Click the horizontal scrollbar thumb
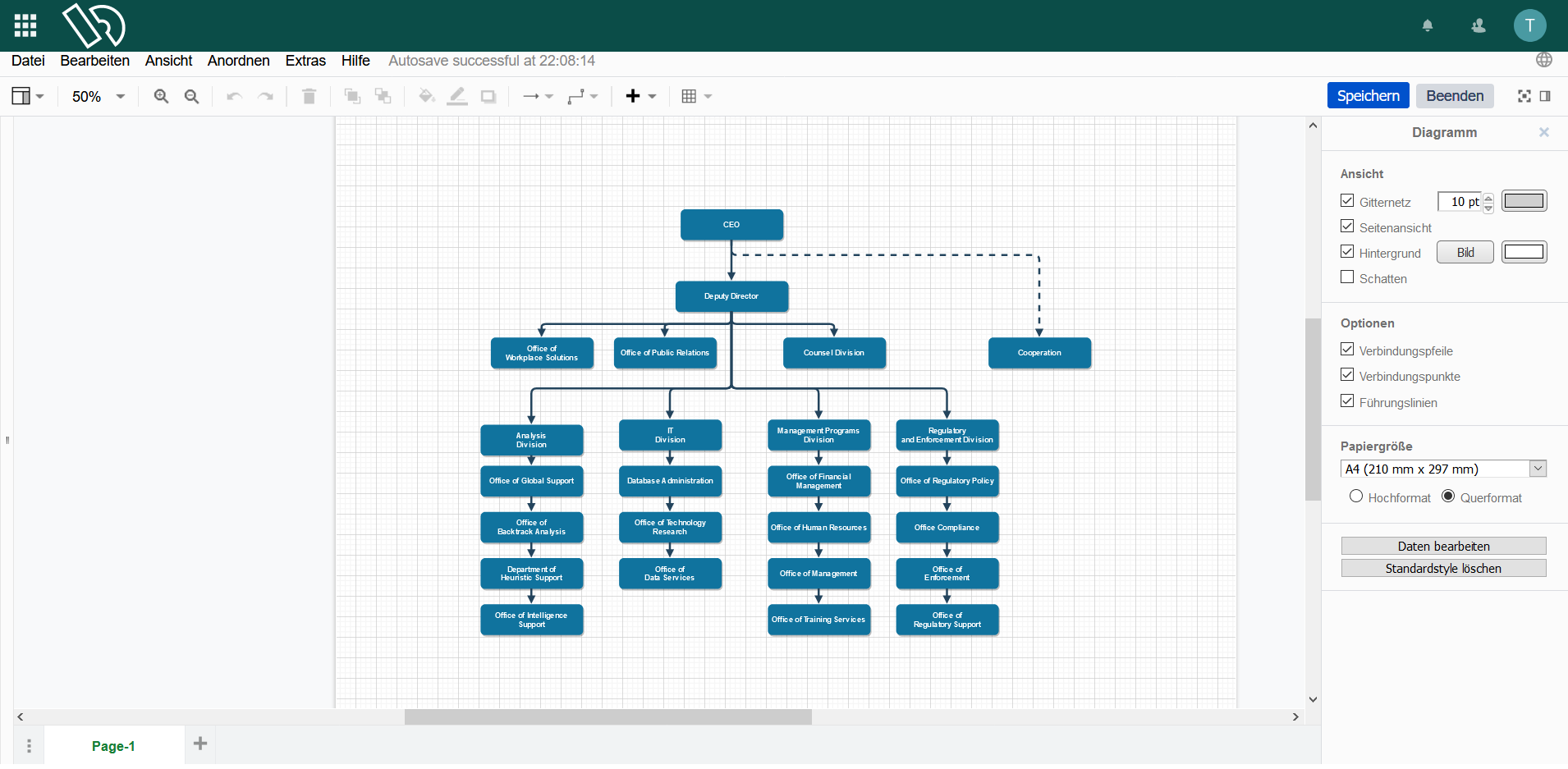The height and width of the screenshot is (769, 1568). [x=607, y=716]
